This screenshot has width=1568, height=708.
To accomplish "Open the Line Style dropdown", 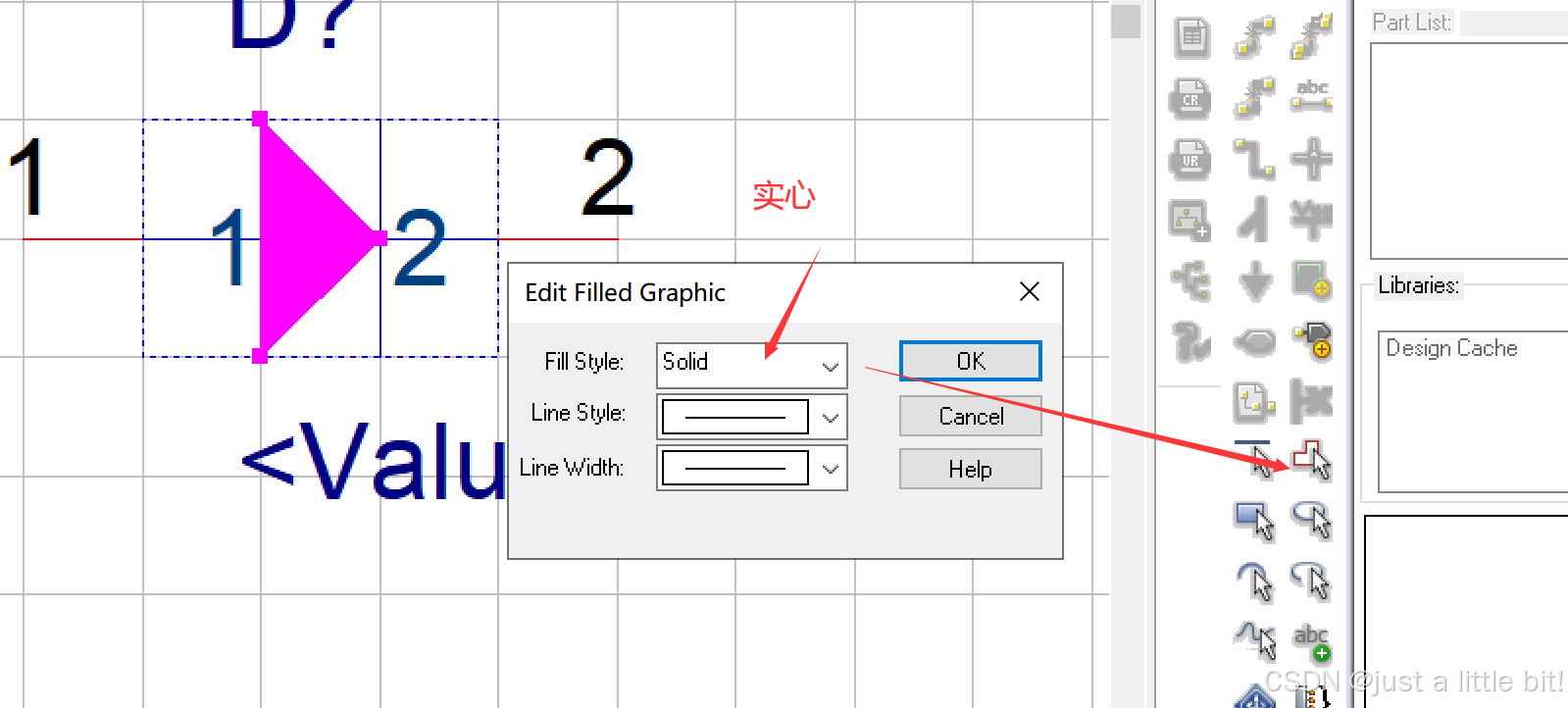I will click(752, 417).
